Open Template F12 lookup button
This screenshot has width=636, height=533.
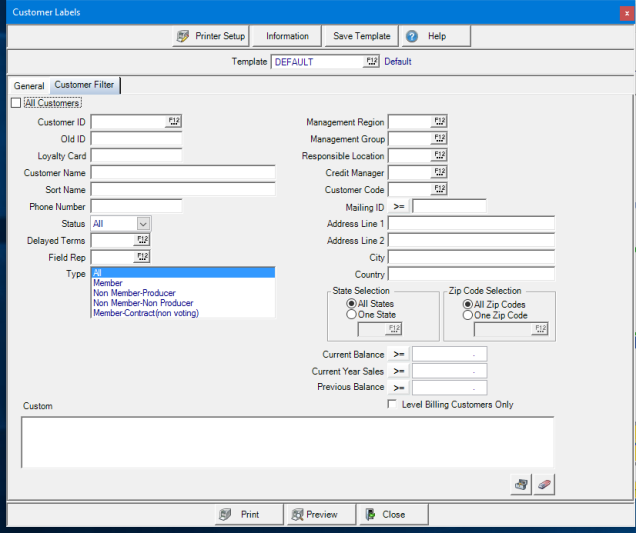click(x=371, y=62)
